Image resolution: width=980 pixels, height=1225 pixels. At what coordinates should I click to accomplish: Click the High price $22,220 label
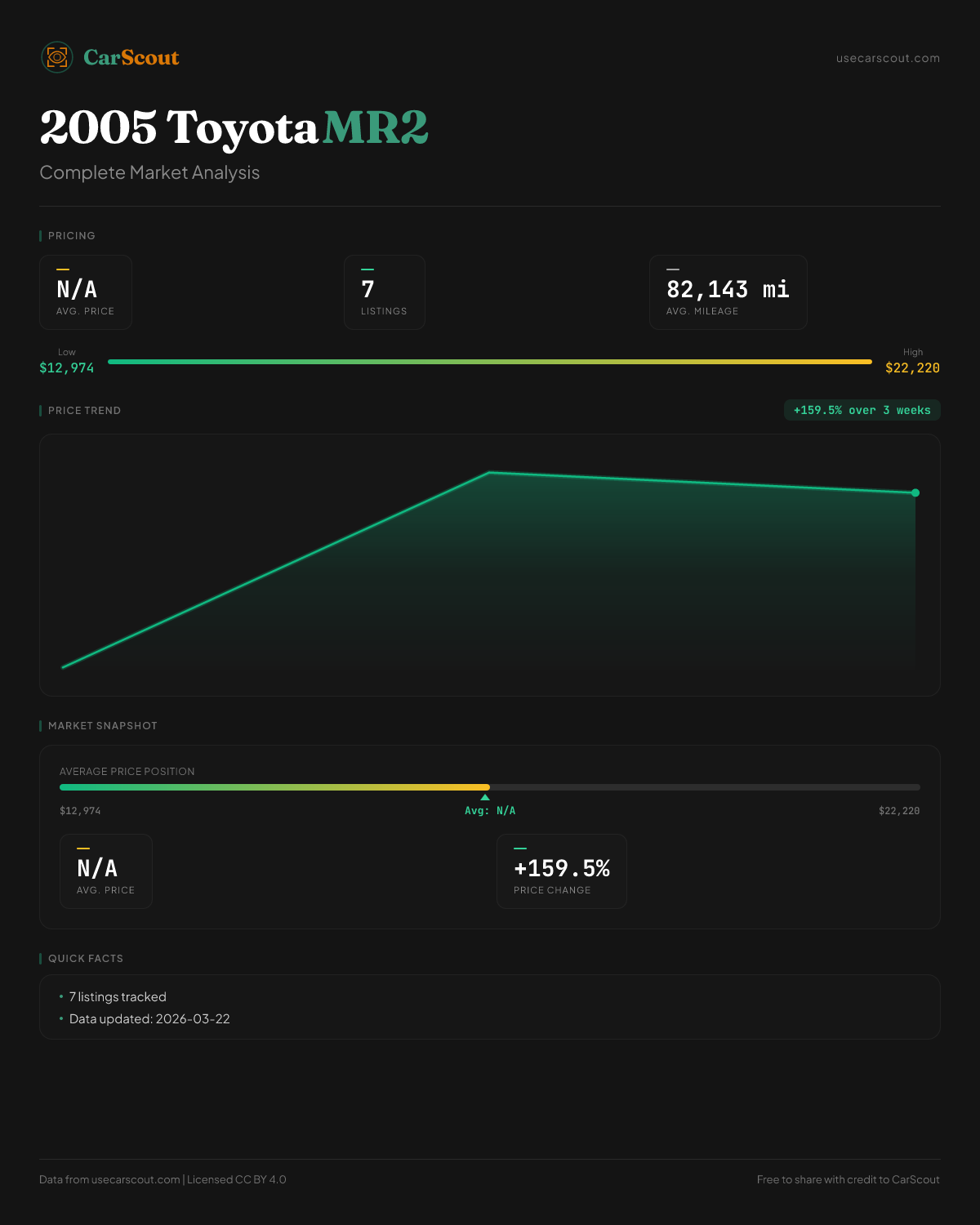click(x=912, y=367)
